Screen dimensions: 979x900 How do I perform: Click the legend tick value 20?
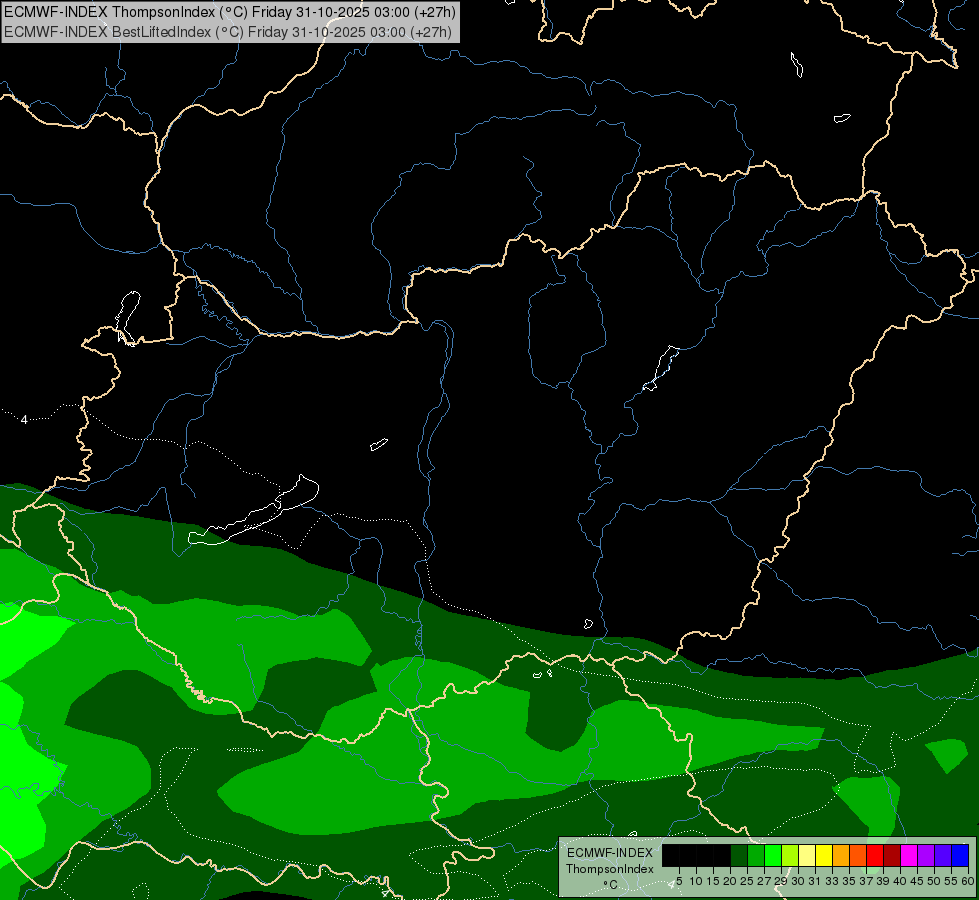pos(730,881)
